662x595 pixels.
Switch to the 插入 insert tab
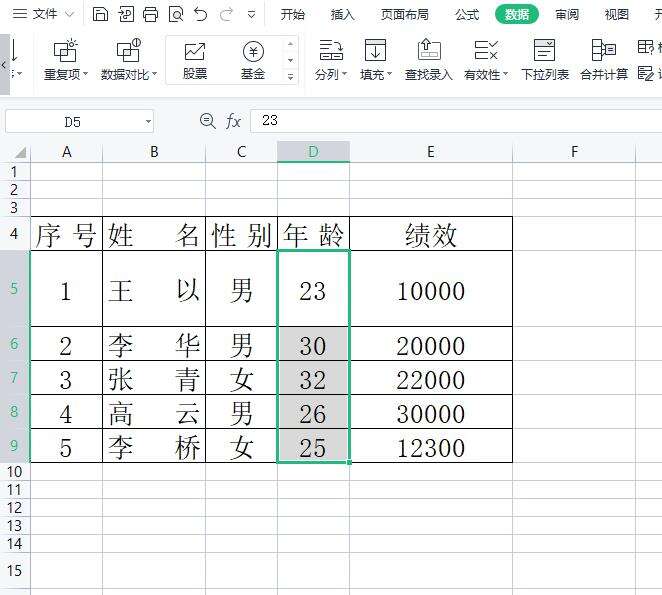coord(342,15)
